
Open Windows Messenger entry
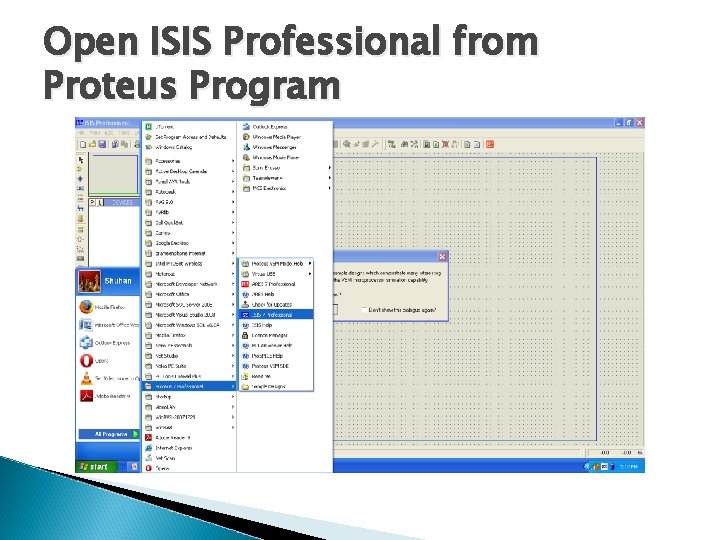pos(285,147)
